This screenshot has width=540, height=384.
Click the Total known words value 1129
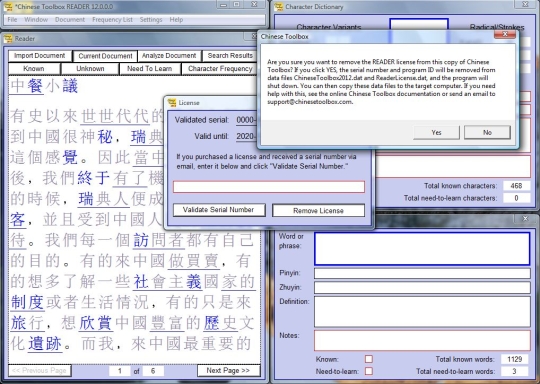pos(515,359)
